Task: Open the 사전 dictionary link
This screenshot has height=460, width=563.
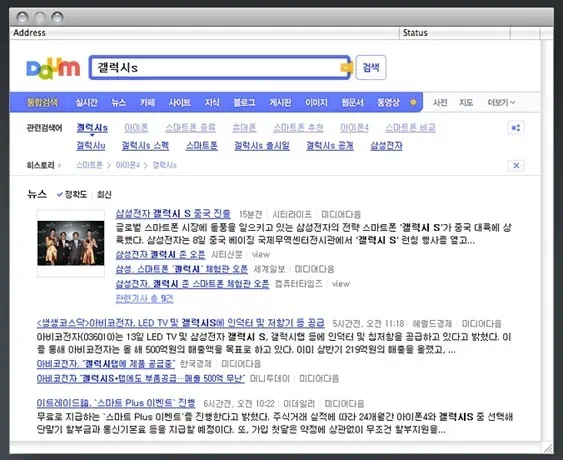Action: [x=440, y=103]
